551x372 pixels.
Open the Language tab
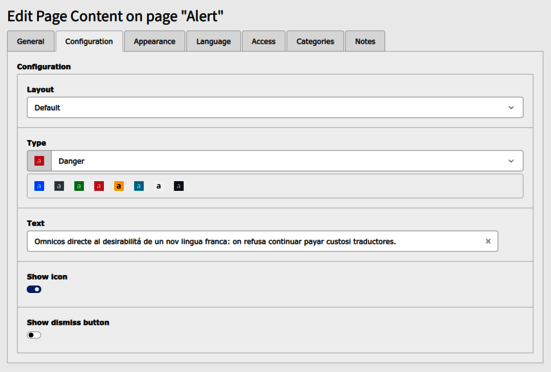pyautogui.click(x=213, y=41)
